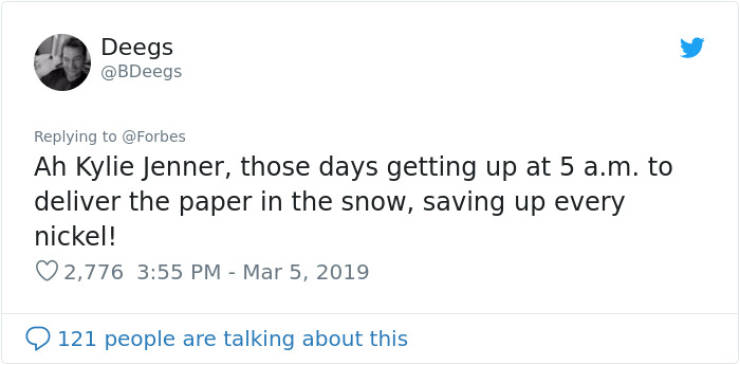Click the word 'talking' in the footer link

click(259, 339)
